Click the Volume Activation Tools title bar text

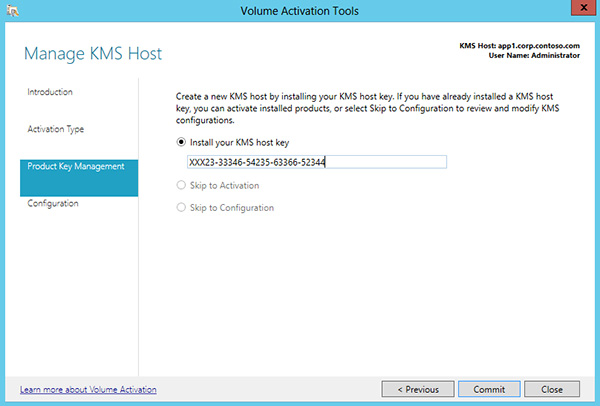point(299,10)
